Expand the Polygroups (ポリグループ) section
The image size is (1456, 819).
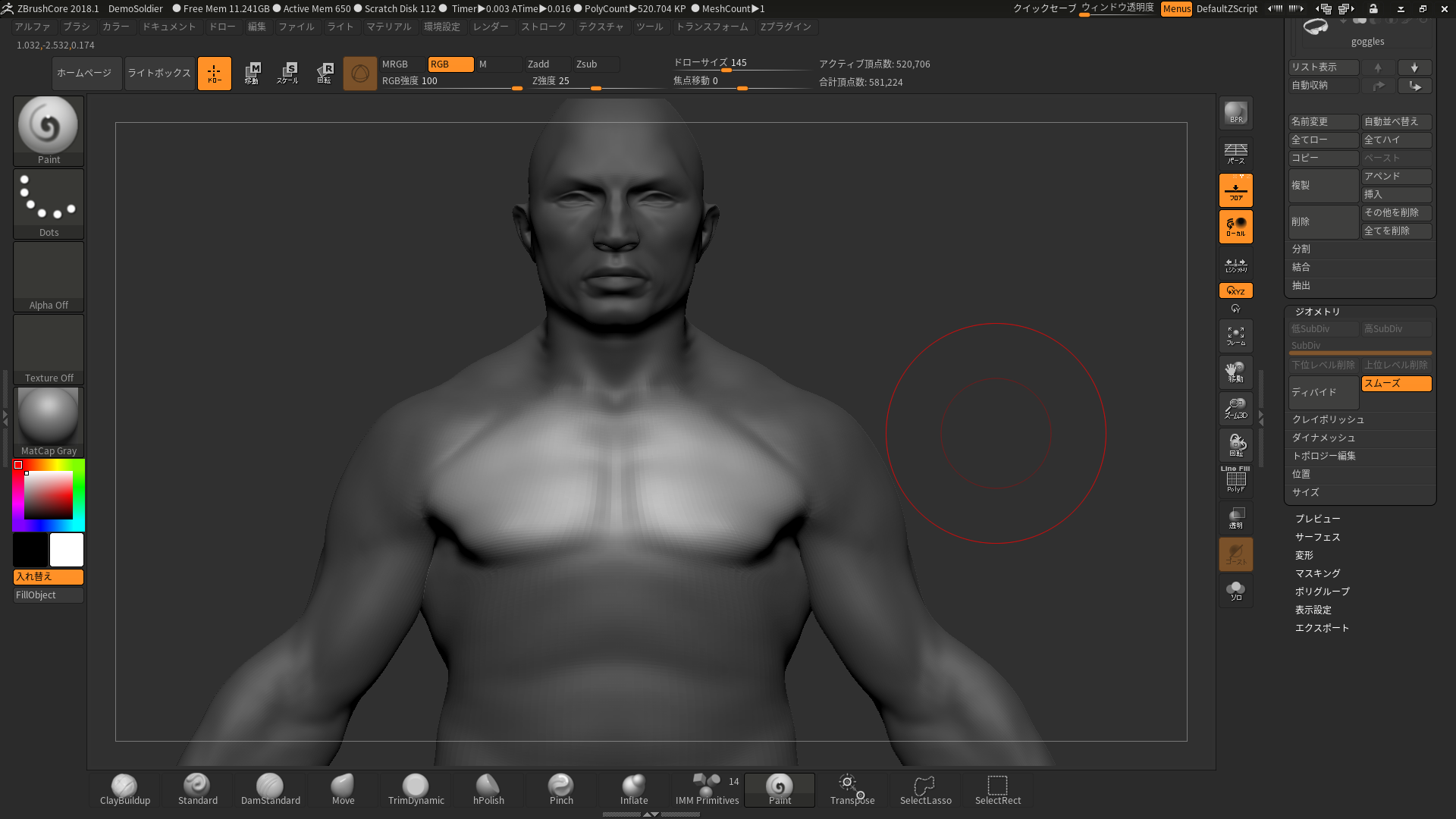[x=1323, y=591]
